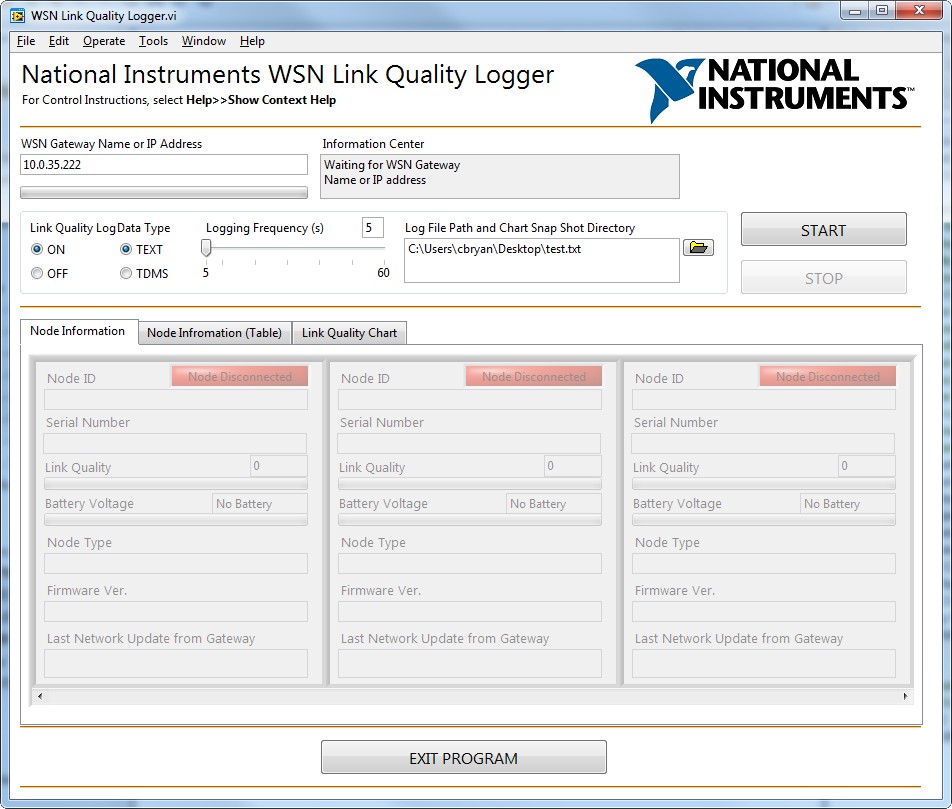Click the gateway progress bar below IP address

coord(164,193)
